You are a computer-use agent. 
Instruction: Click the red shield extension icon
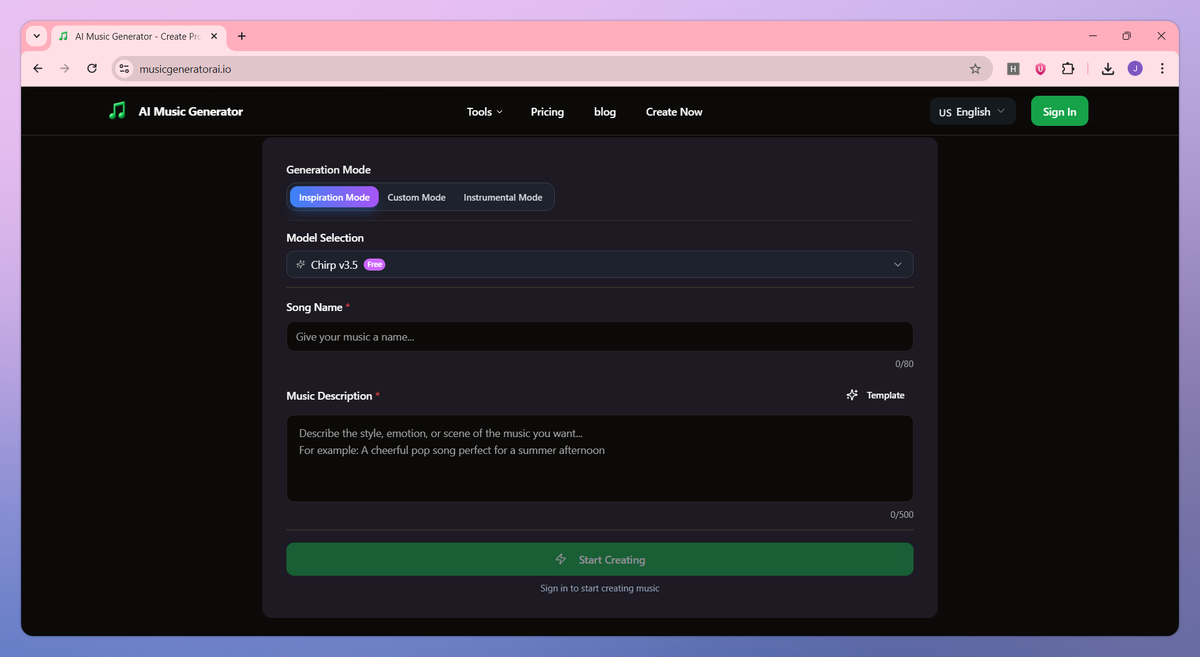point(1040,69)
